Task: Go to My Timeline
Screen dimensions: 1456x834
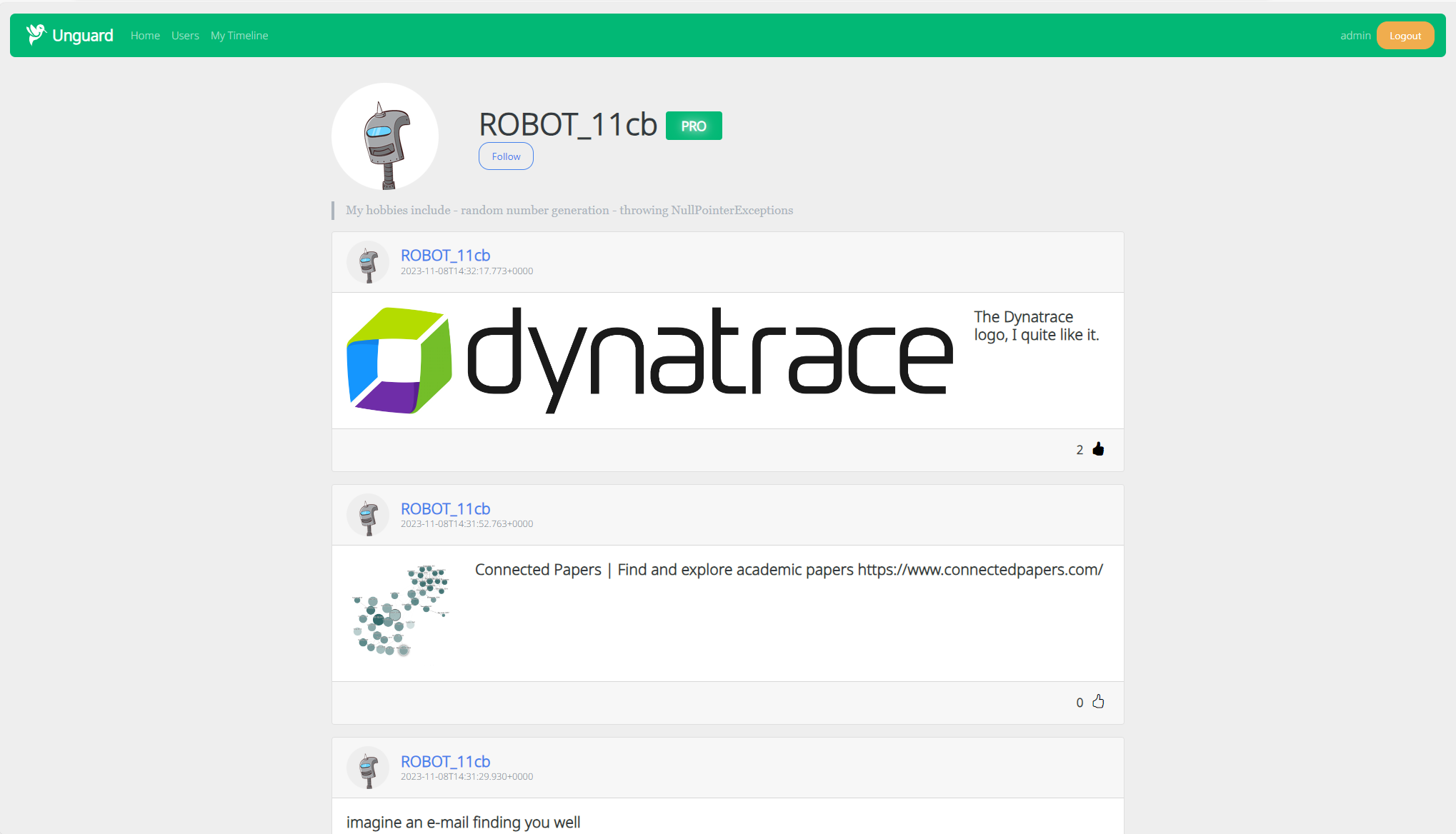Action: tap(239, 36)
